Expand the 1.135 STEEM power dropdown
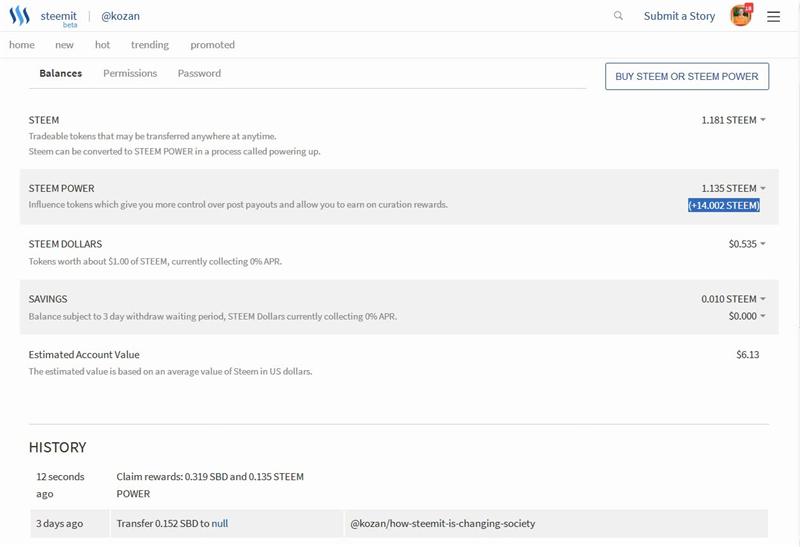 (x=733, y=188)
